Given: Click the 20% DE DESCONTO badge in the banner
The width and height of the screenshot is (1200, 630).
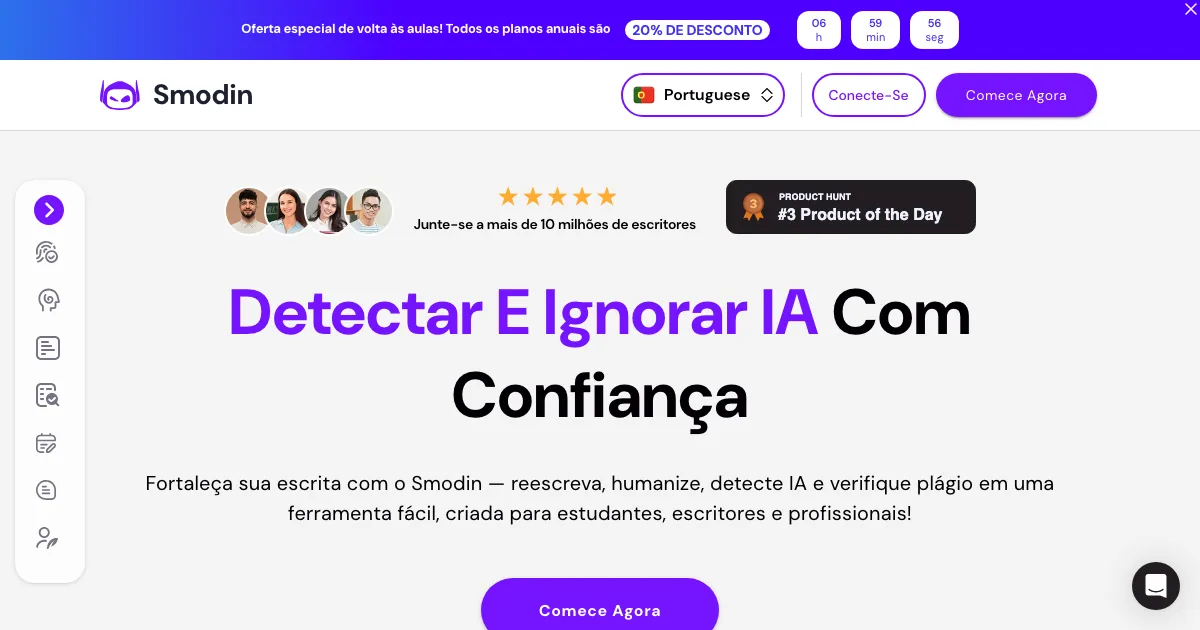Looking at the screenshot, I should (x=698, y=30).
